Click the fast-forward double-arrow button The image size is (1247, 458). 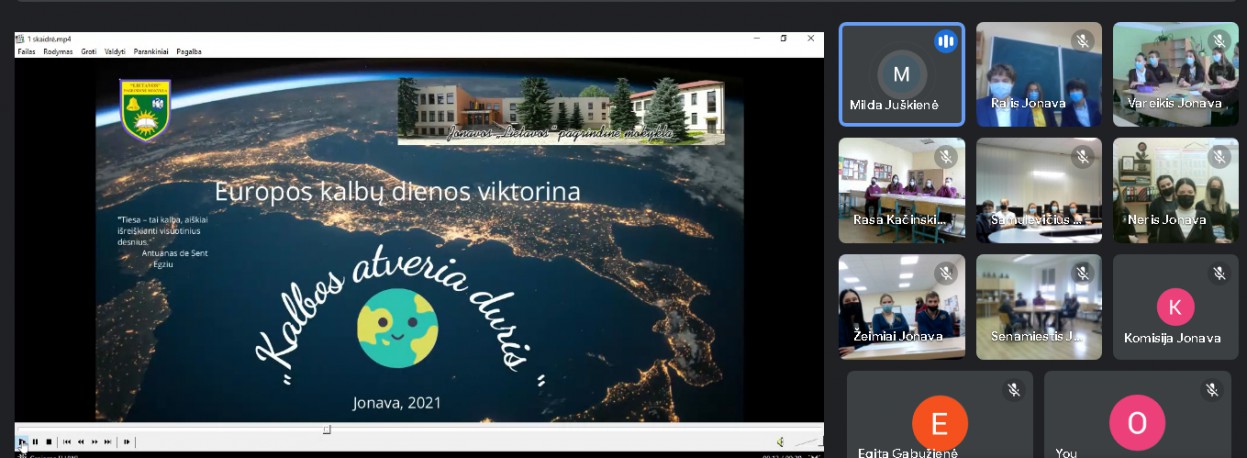pyautogui.click(x=95, y=441)
